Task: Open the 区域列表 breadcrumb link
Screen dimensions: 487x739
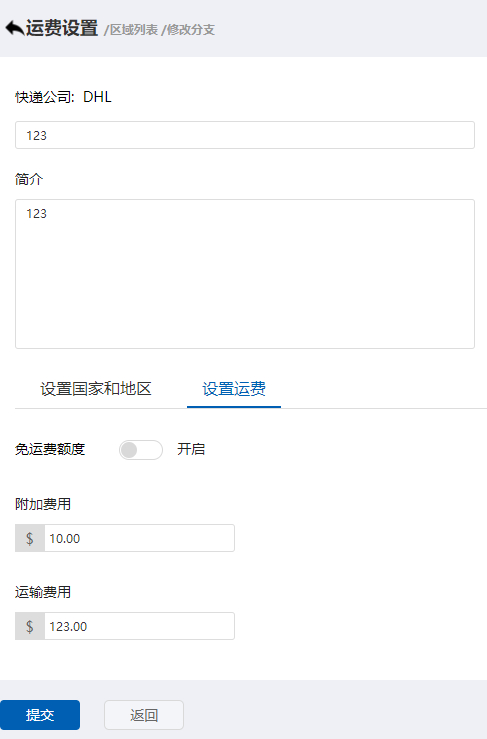Action: (134, 30)
